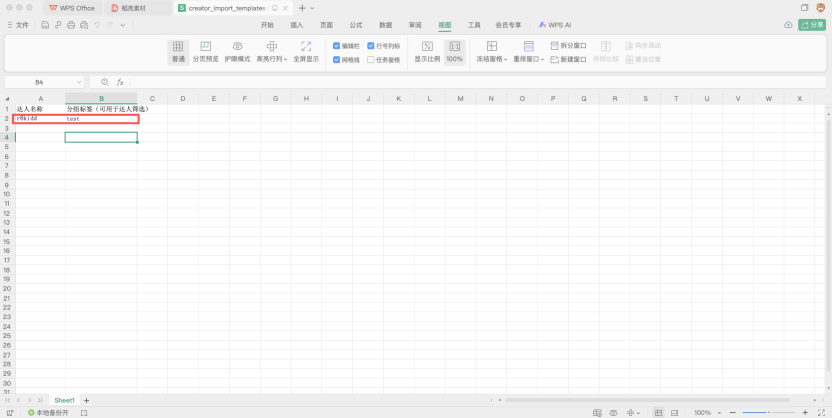
Task: Expand the 重排窗口 arrange windows dropdown
Action: [x=528, y=59]
